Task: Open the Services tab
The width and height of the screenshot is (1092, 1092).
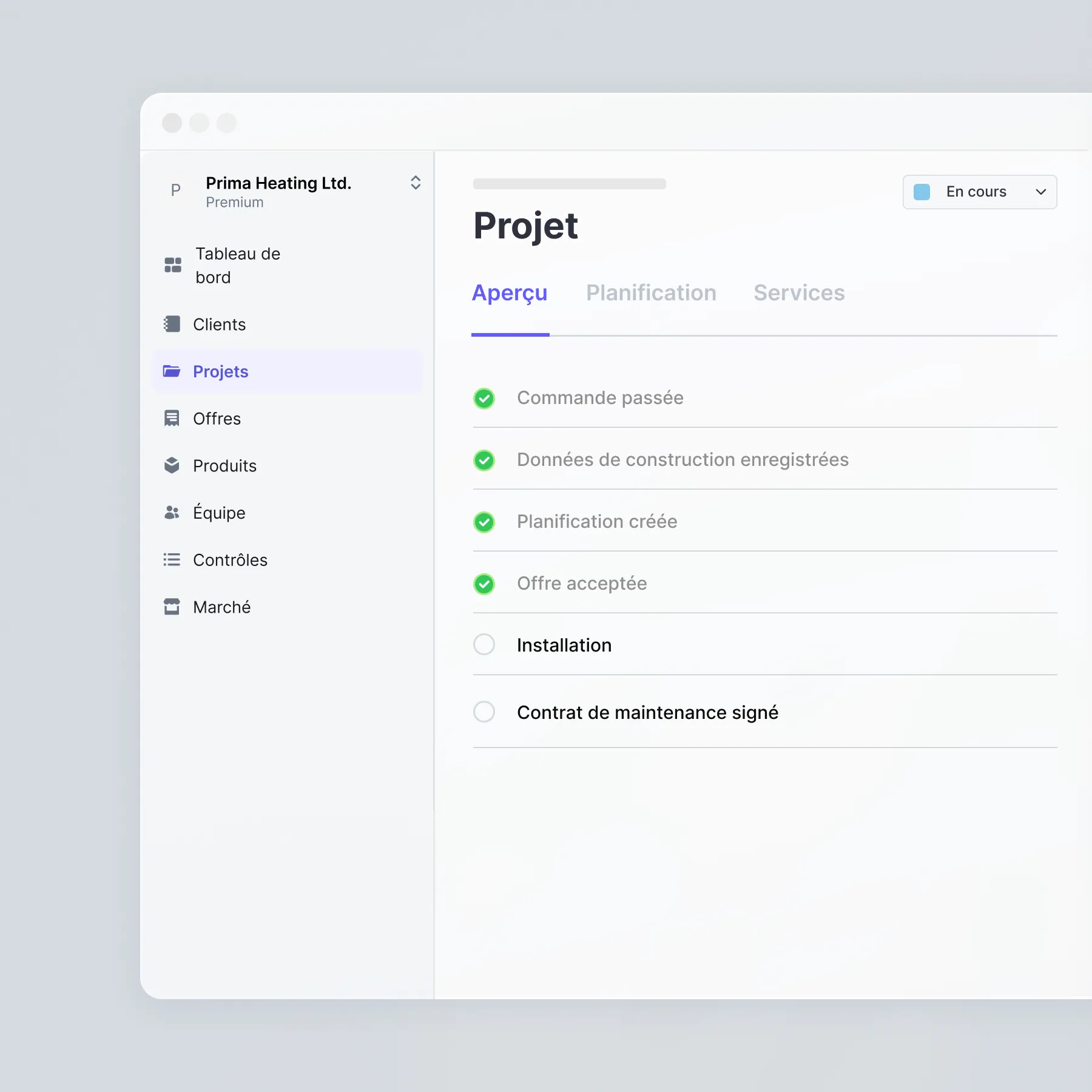Action: (x=799, y=293)
